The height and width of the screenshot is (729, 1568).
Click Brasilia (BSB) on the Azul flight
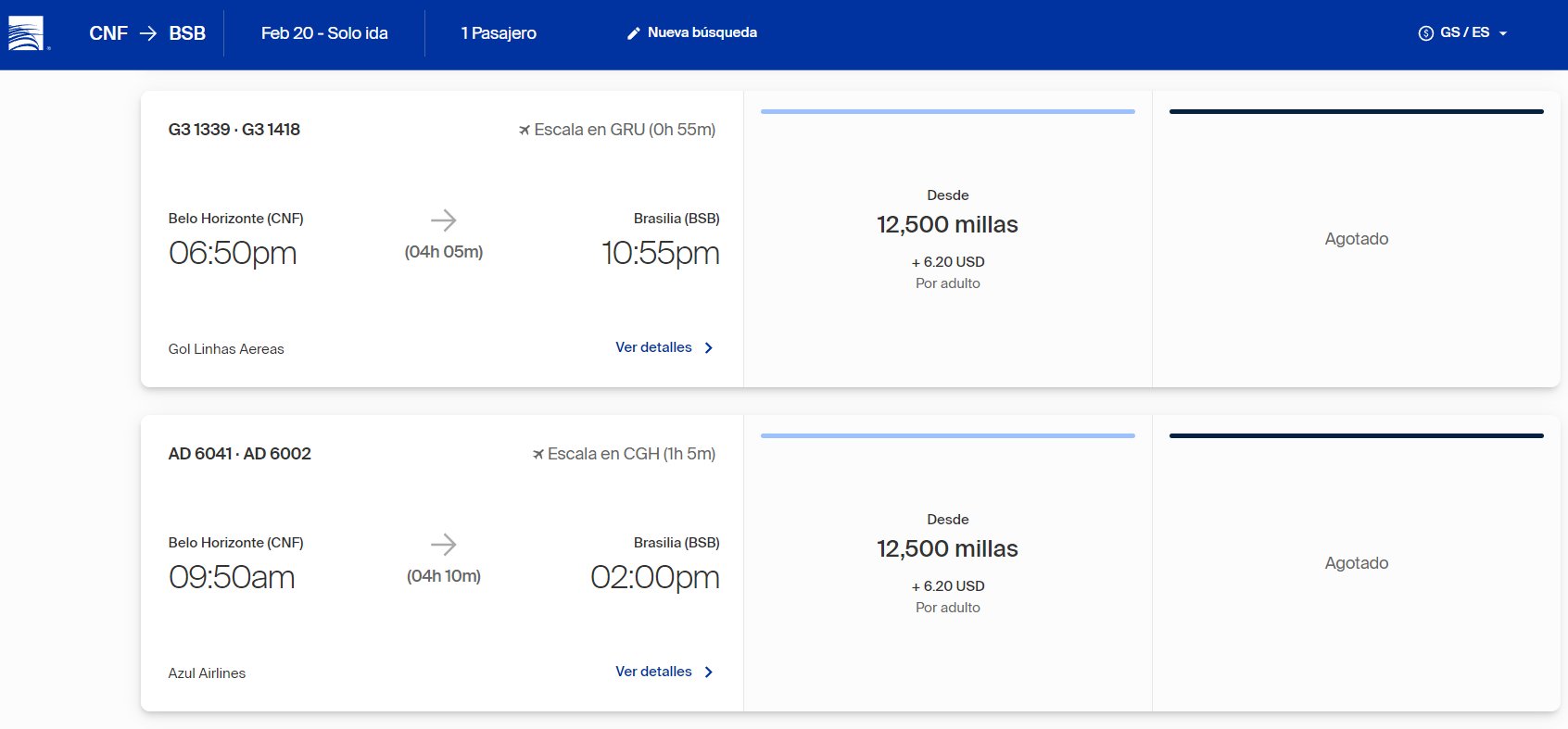[677, 543]
